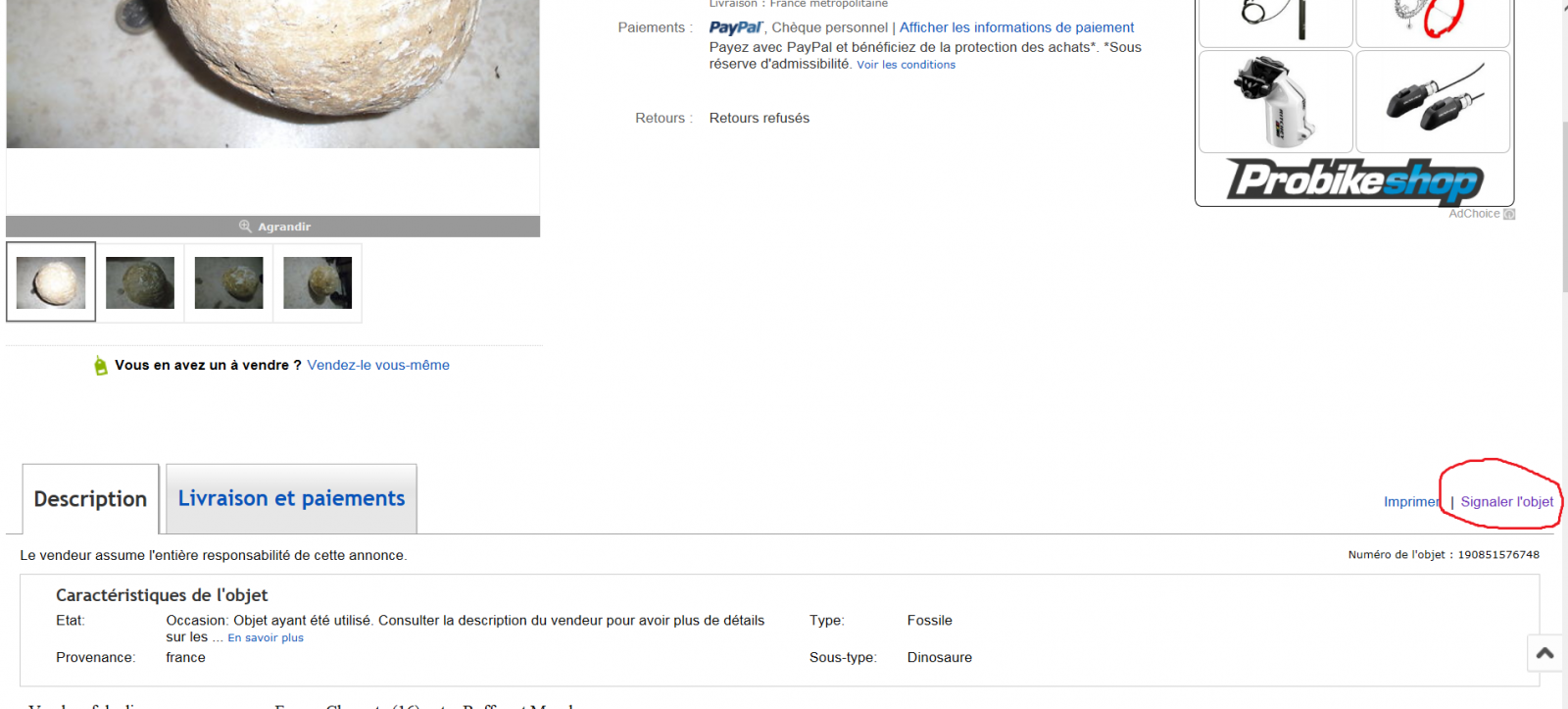Select the fourth fossil thumbnail

click(x=318, y=282)
